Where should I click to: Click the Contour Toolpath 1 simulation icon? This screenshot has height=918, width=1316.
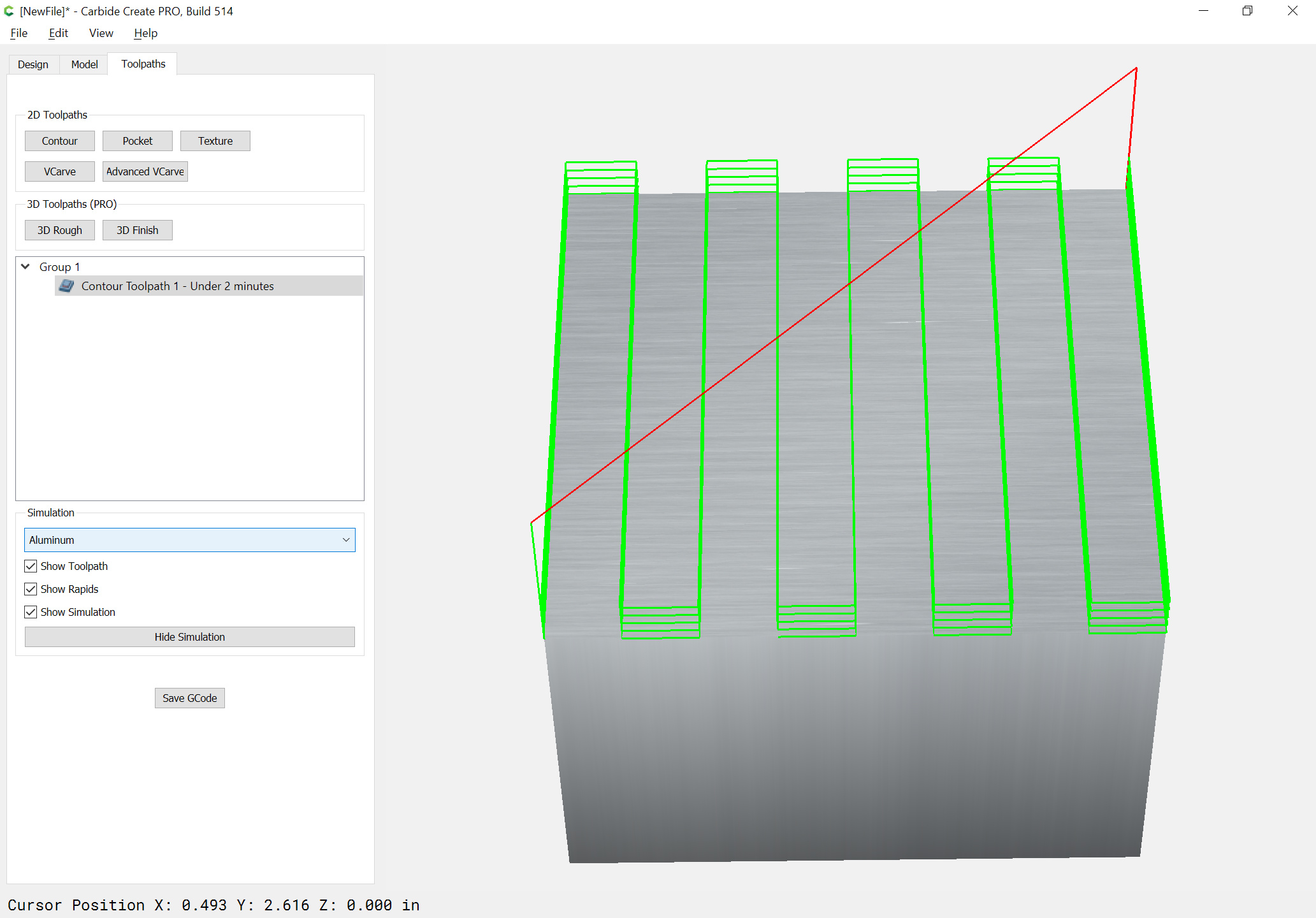tap(68, 286)
